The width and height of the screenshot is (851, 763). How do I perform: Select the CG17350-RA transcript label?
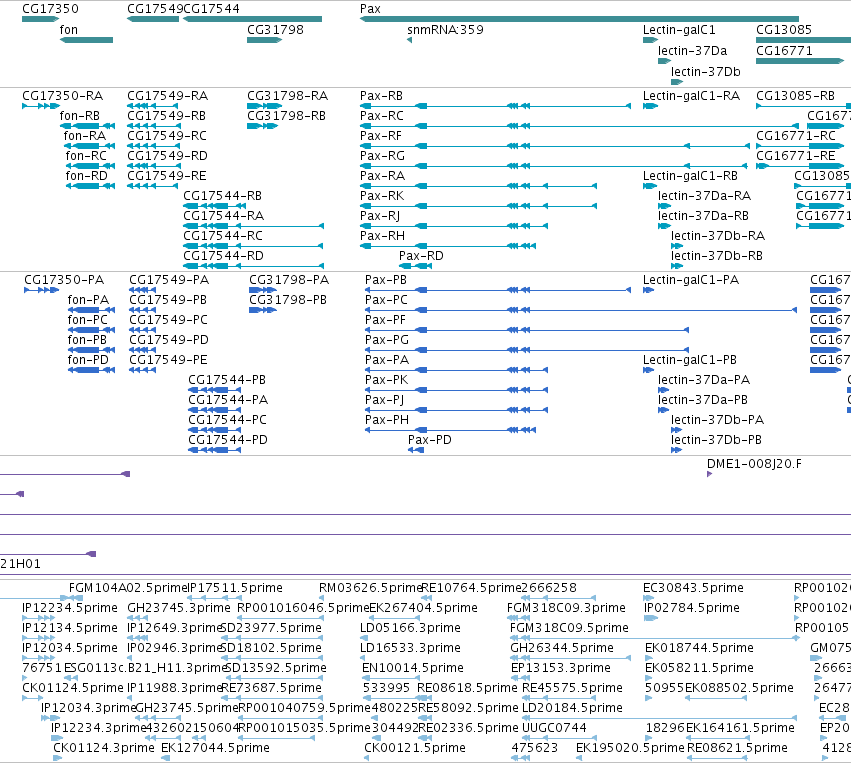pos(62,96)
